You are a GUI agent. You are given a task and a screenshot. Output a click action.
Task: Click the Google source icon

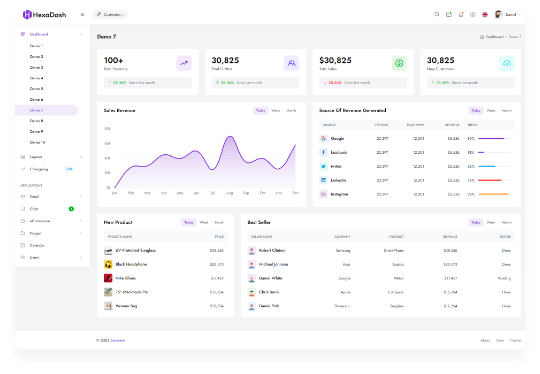[x=323, y=138]
